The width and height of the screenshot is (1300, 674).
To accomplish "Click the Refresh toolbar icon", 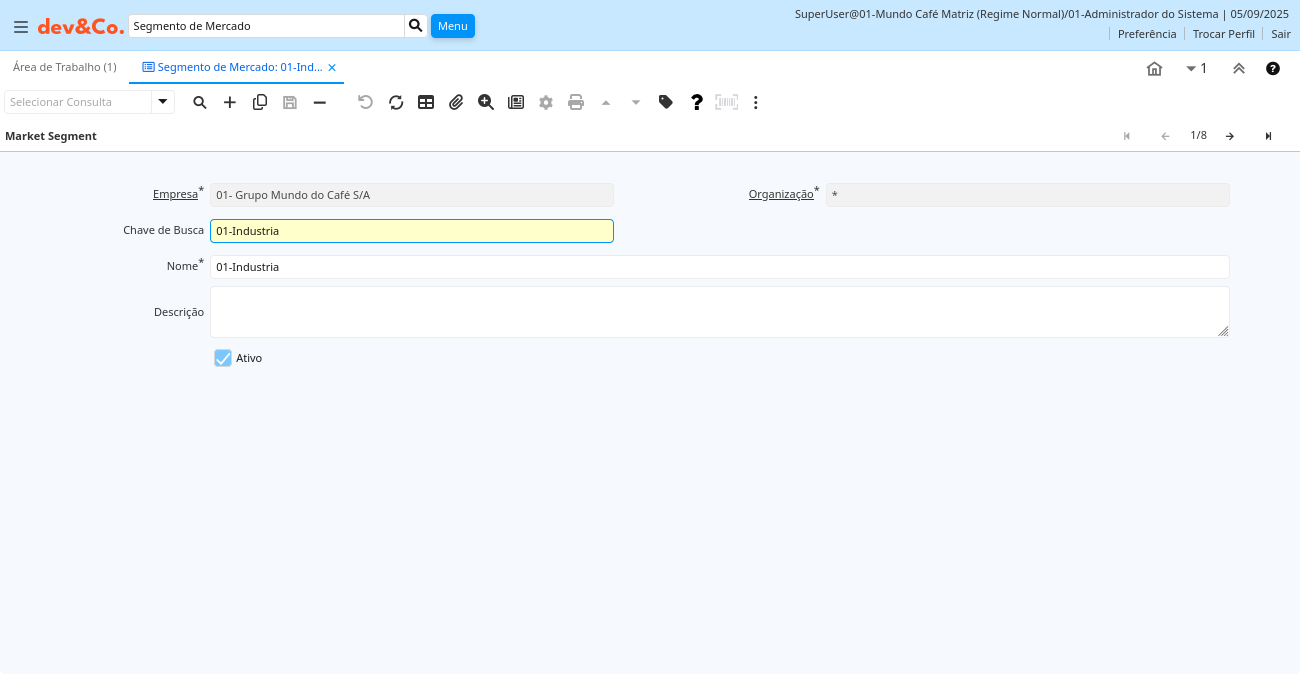I will (x=396, y=102).
